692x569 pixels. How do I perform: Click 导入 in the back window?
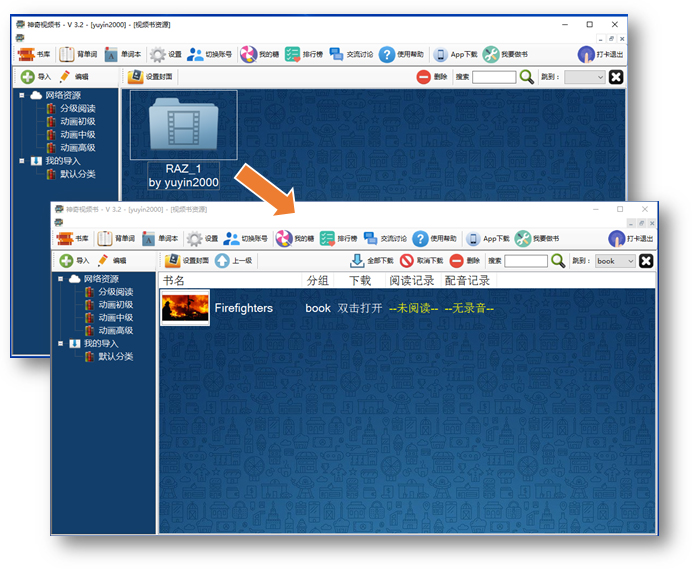35,76
